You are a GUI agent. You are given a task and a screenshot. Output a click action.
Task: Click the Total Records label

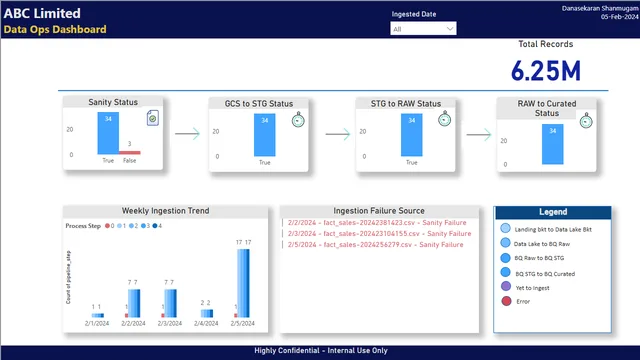[x=546, y=44]
